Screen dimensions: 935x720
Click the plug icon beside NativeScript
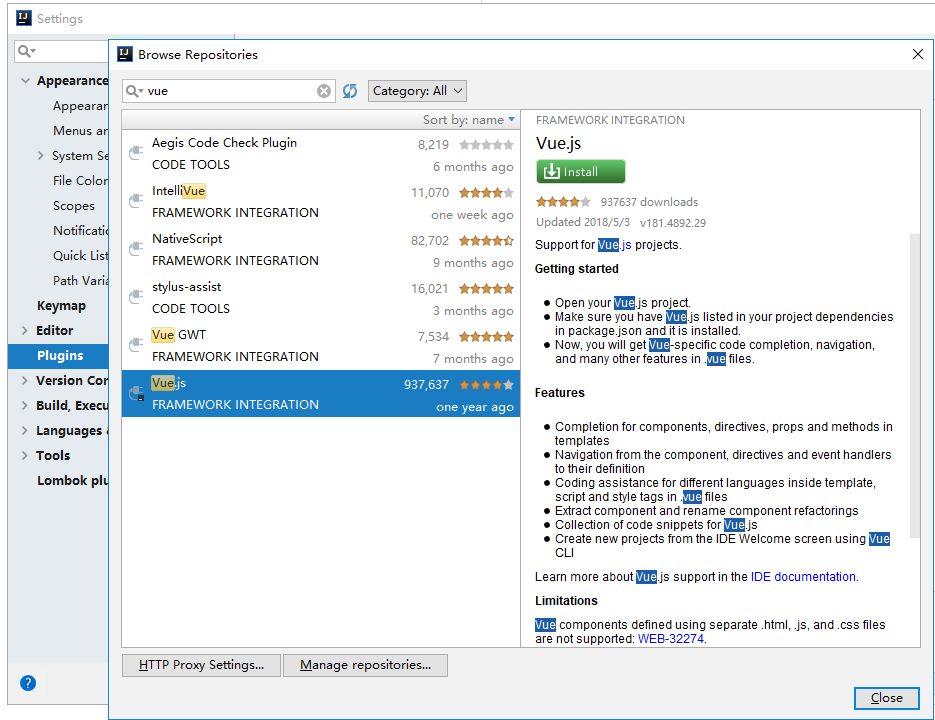click(137, 249)
